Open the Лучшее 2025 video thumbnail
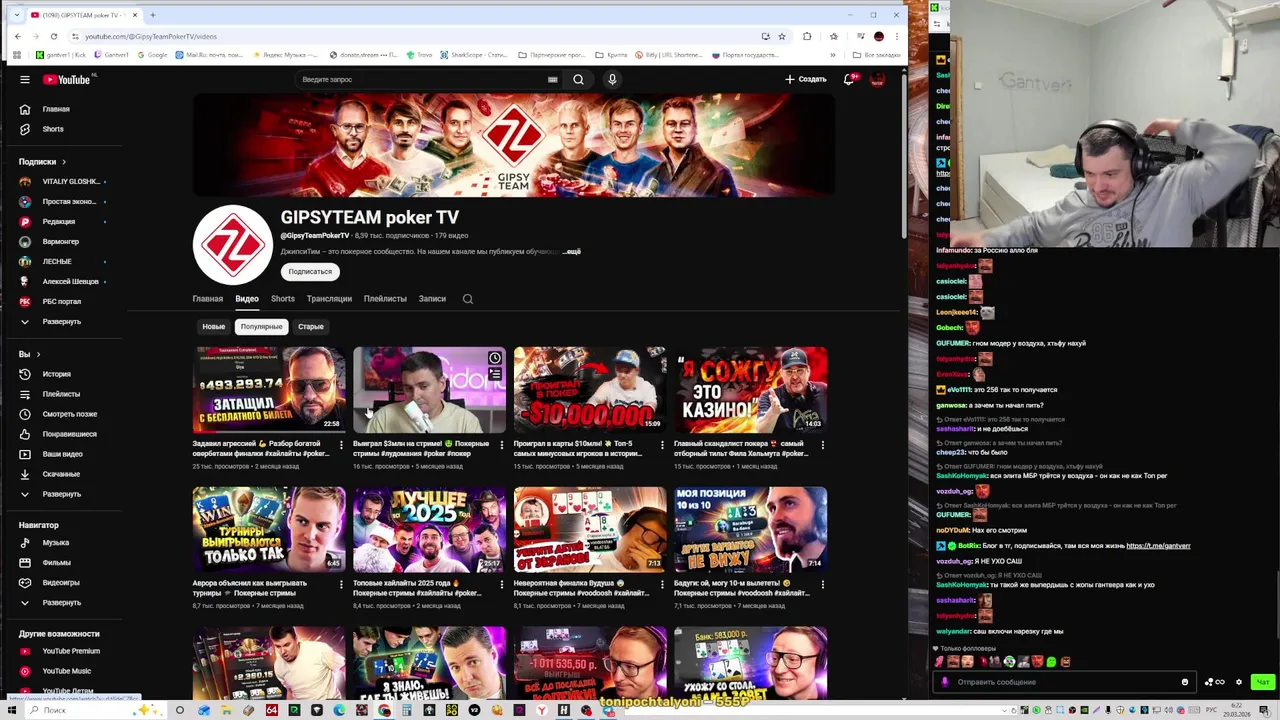Screen dimensions: 1280x720 point(429,530)
